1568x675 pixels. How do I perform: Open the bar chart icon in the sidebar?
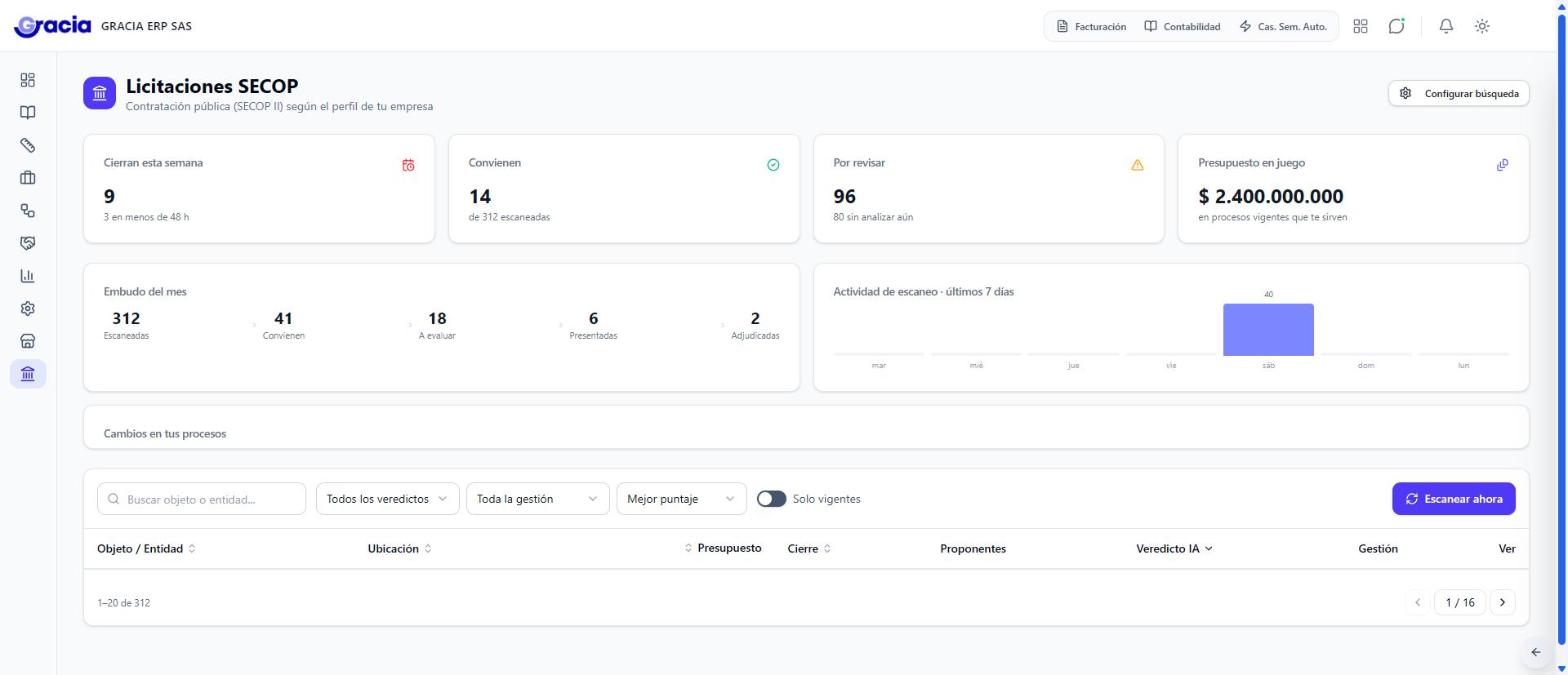[x=28, y=276]
